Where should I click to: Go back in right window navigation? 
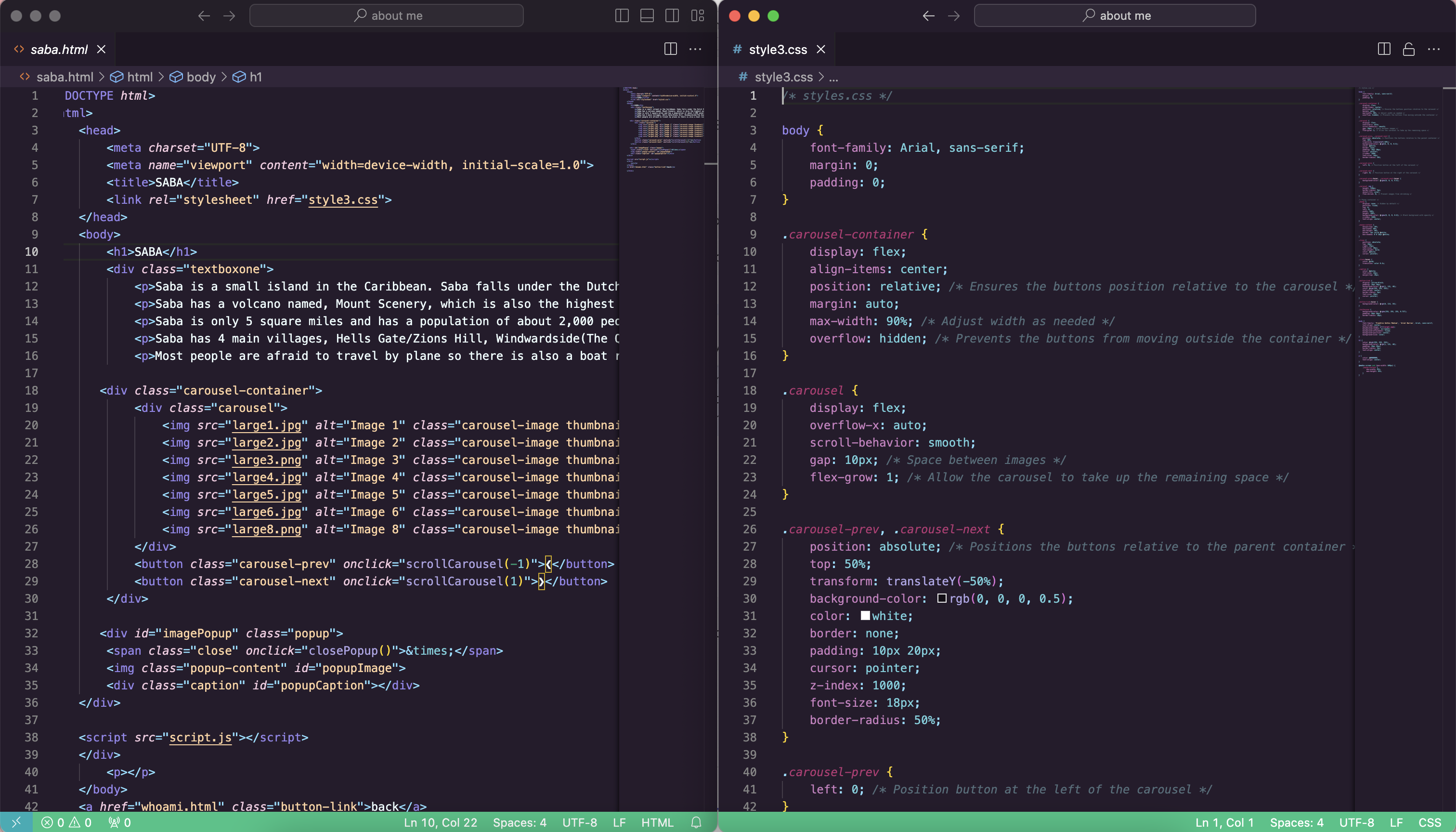point(928,15)
